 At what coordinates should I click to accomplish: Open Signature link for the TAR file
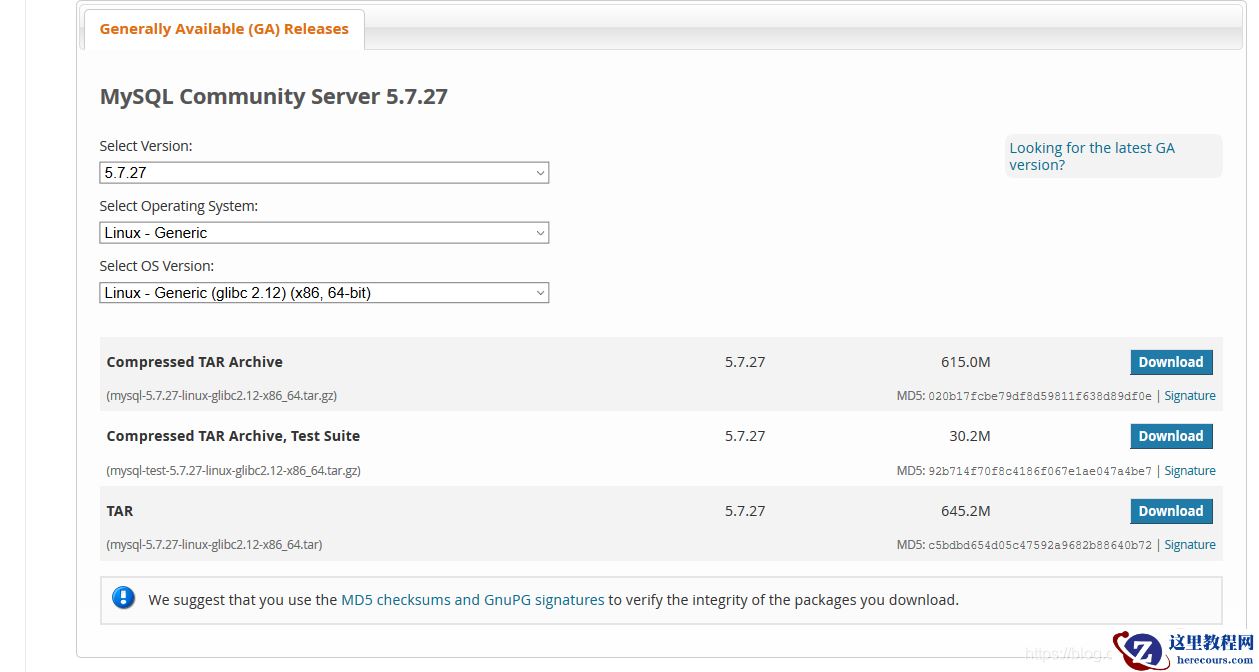(1189, 545)
